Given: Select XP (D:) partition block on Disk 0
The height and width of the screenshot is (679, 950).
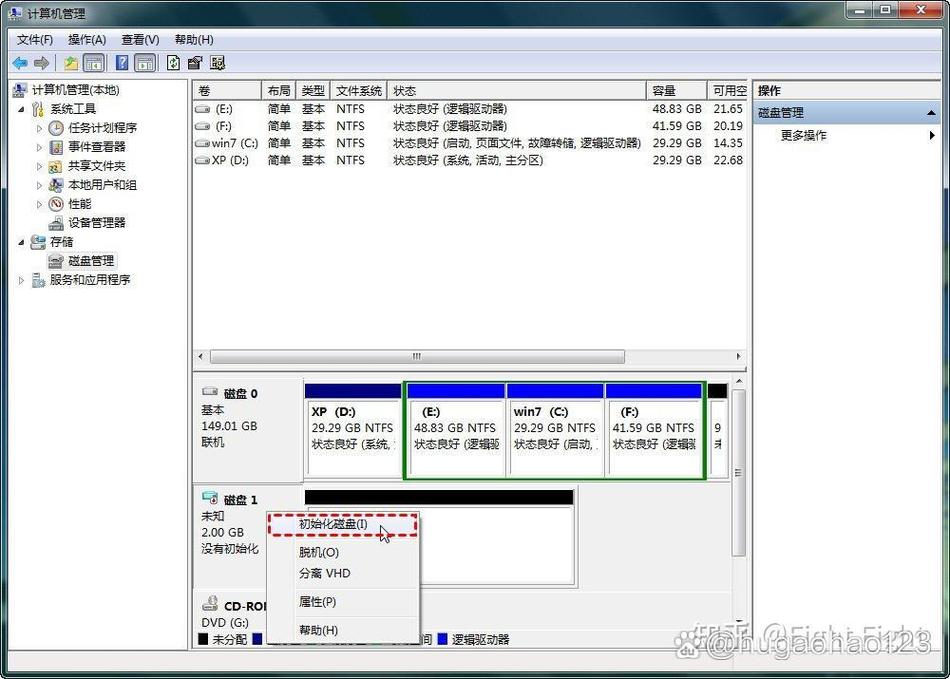Looking at the screenshot, I should 353,430.
